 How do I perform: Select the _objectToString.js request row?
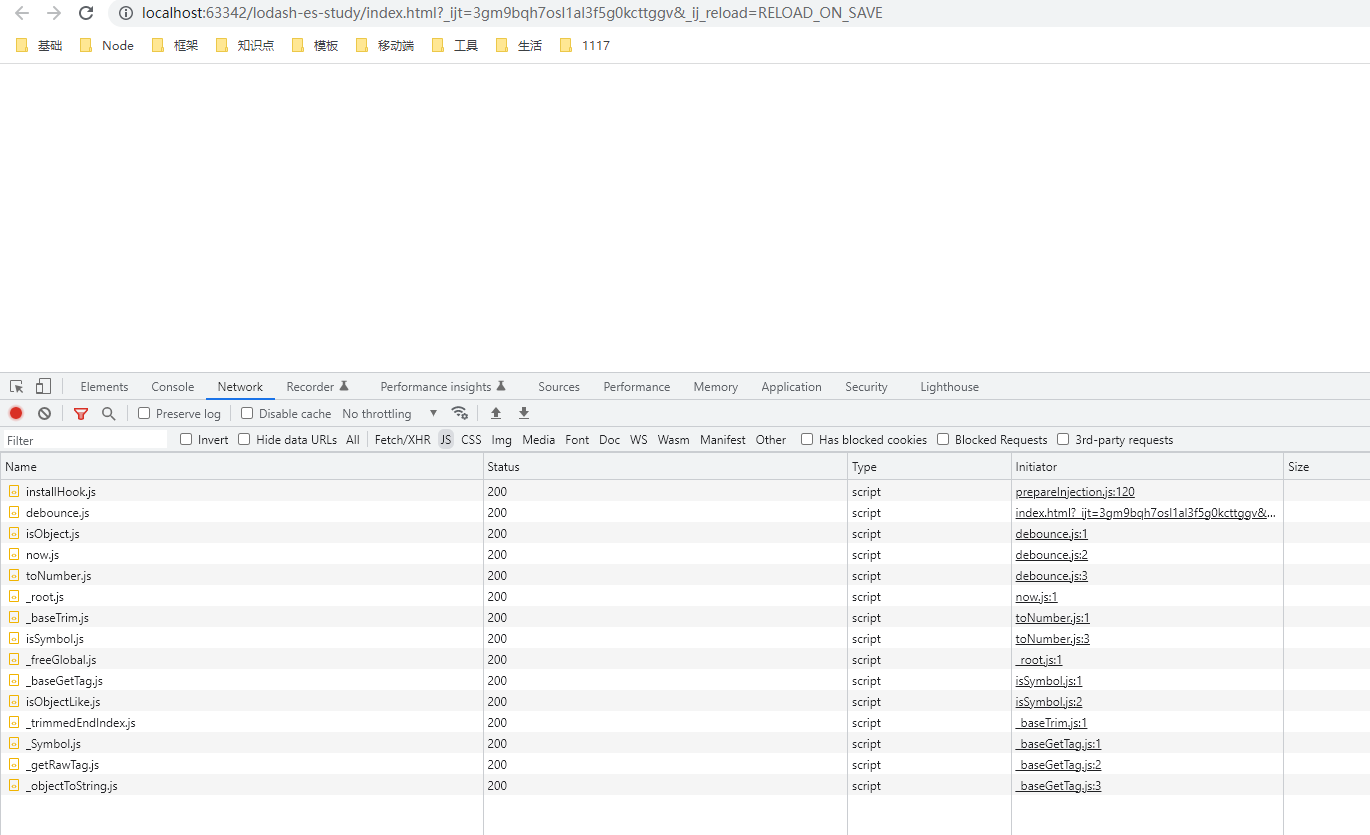685,786
